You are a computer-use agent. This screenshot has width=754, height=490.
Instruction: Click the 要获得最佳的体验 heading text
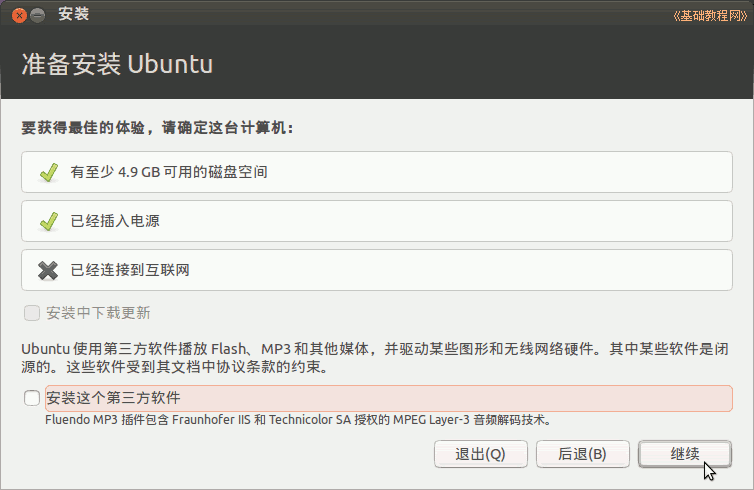tap(157, 128)
